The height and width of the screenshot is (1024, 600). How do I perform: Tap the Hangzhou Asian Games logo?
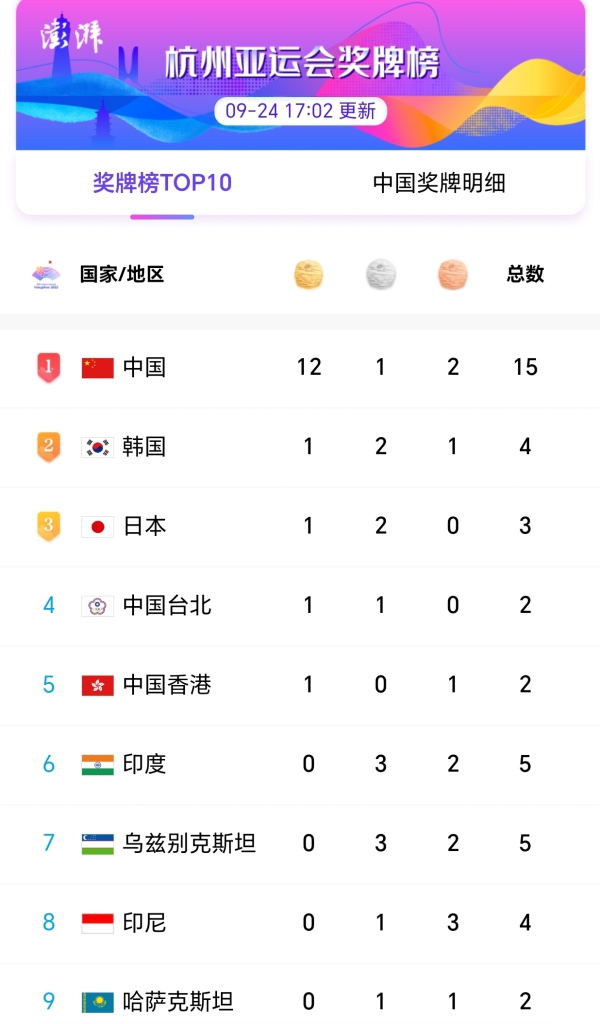[46, 275]
